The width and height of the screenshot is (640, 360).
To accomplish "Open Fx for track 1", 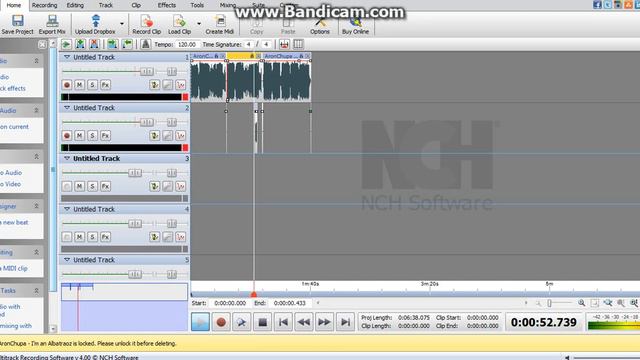I will [x=105, y=85].
